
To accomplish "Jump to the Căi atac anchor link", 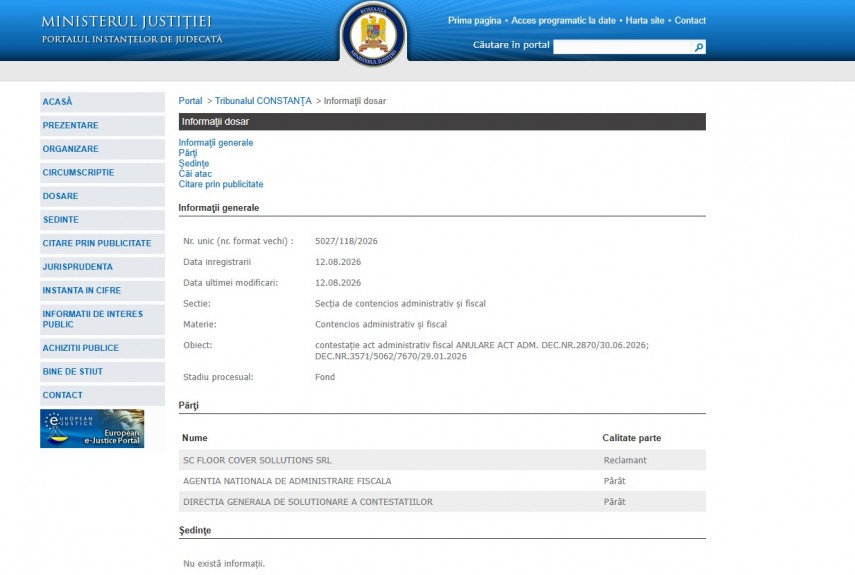I will [195, 174].
